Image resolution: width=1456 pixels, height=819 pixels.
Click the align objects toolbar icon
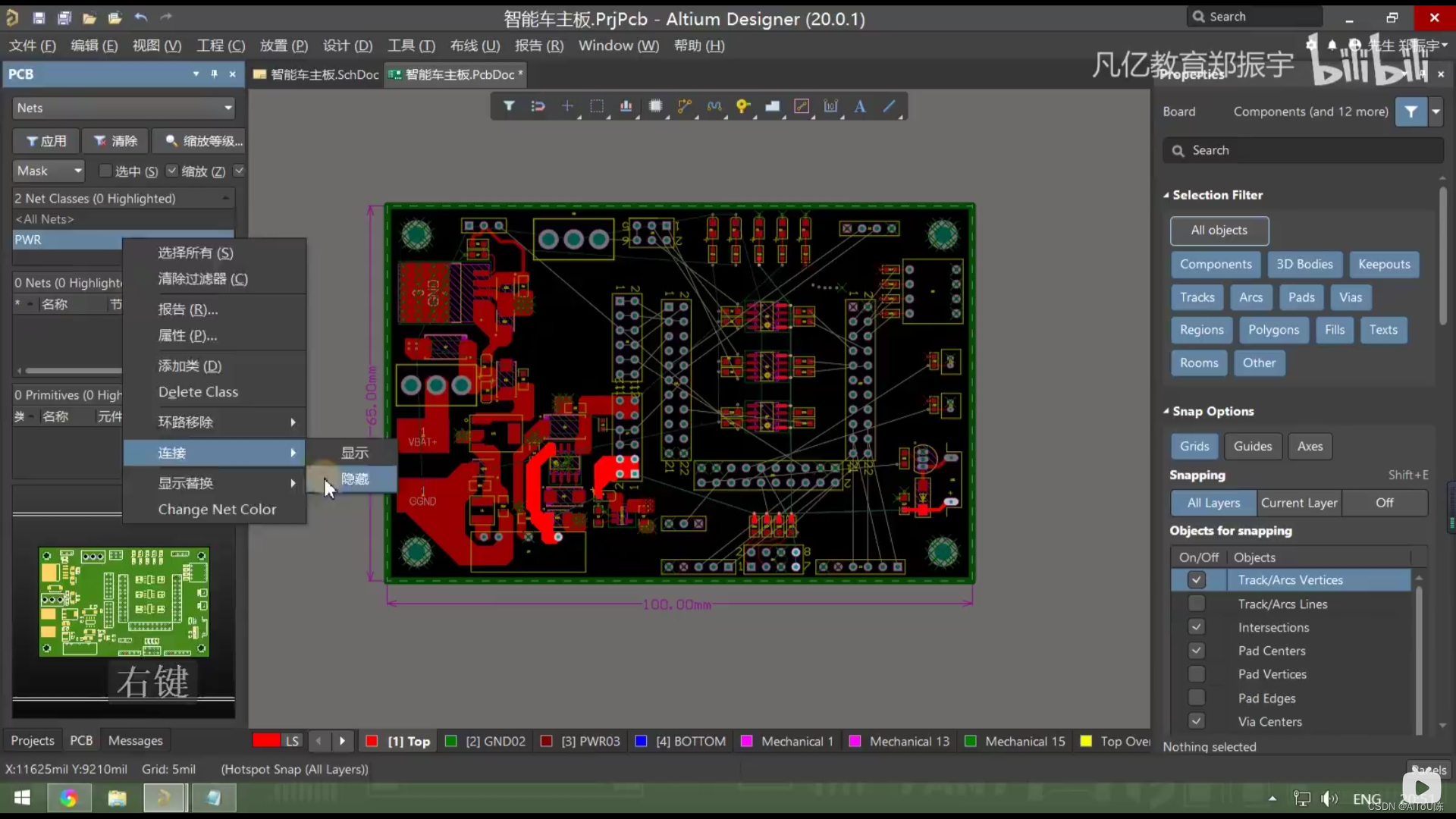[626, 107]
